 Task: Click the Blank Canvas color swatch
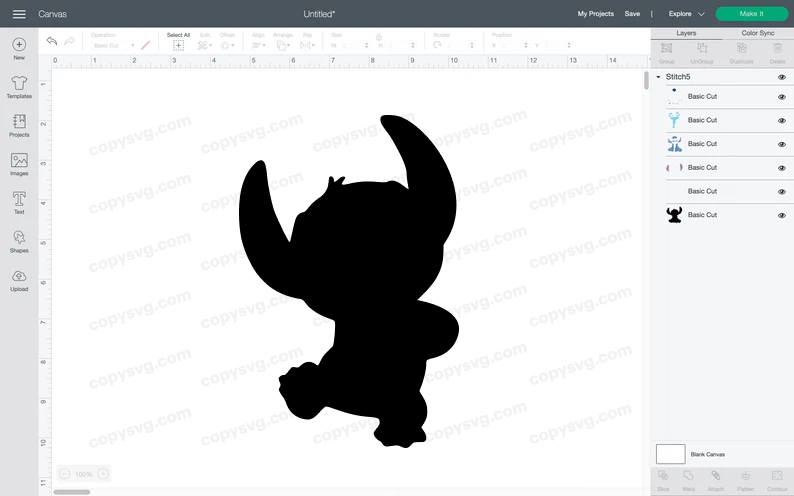670,454
